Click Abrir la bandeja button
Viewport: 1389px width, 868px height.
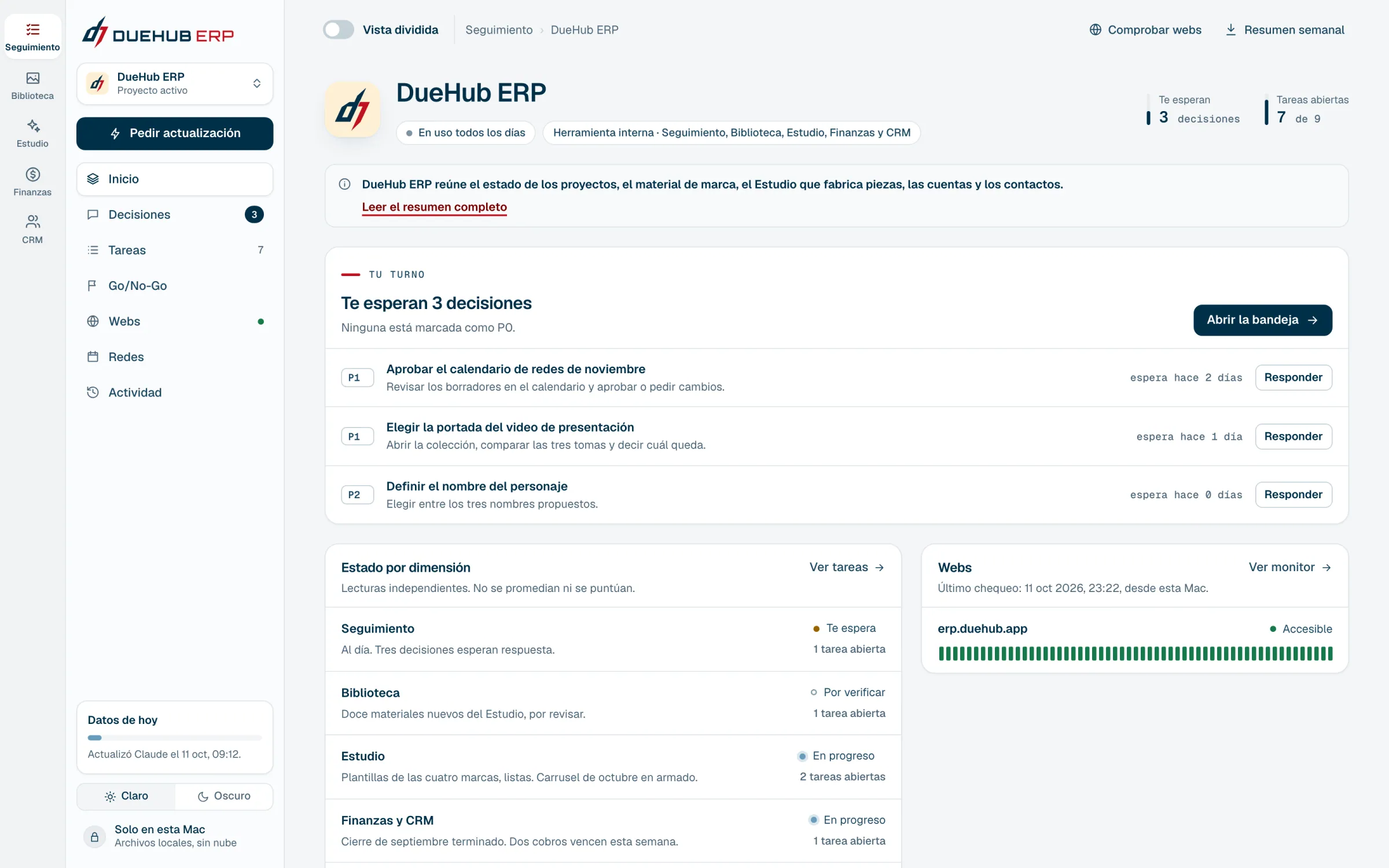pos(1263,320)
